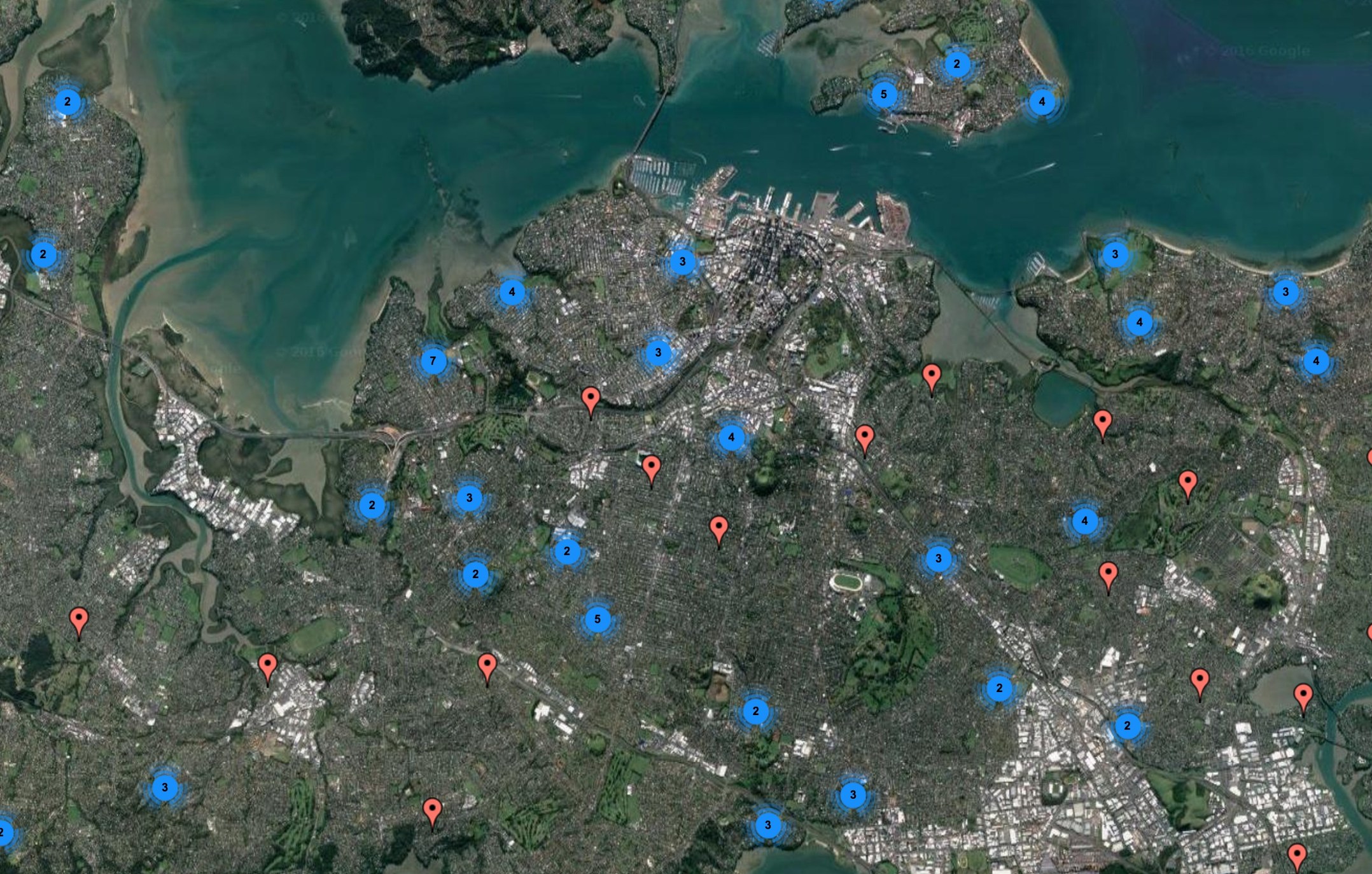This screenshot has width=1372, height=874.
Task: Select red pin just east of round lagoon
Action: point(1102,424)
